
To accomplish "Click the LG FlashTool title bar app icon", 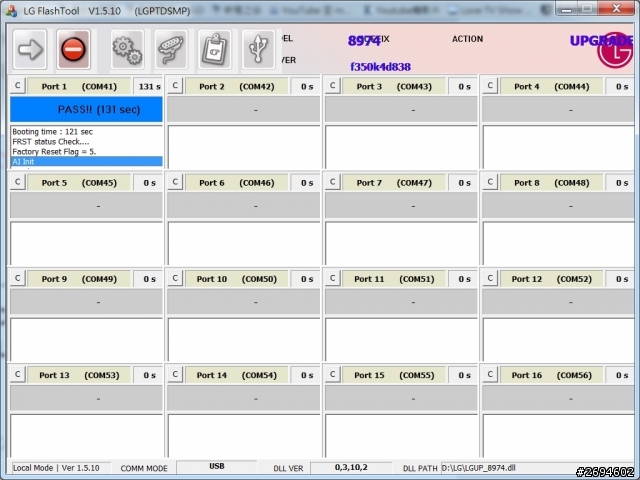I will [11, 11].
